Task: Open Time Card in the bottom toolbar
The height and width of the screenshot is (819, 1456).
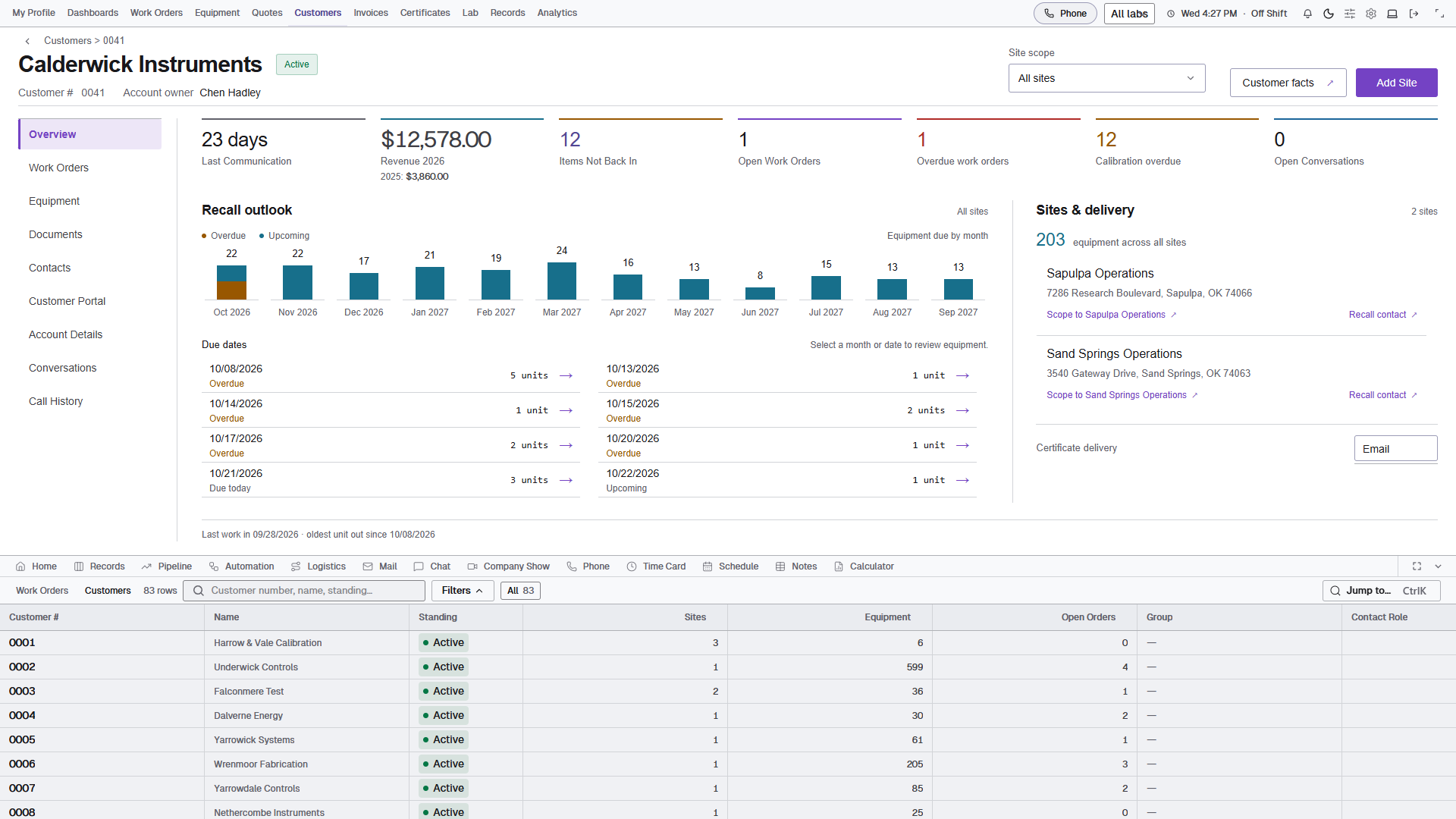Action: [x=656, y=566]
